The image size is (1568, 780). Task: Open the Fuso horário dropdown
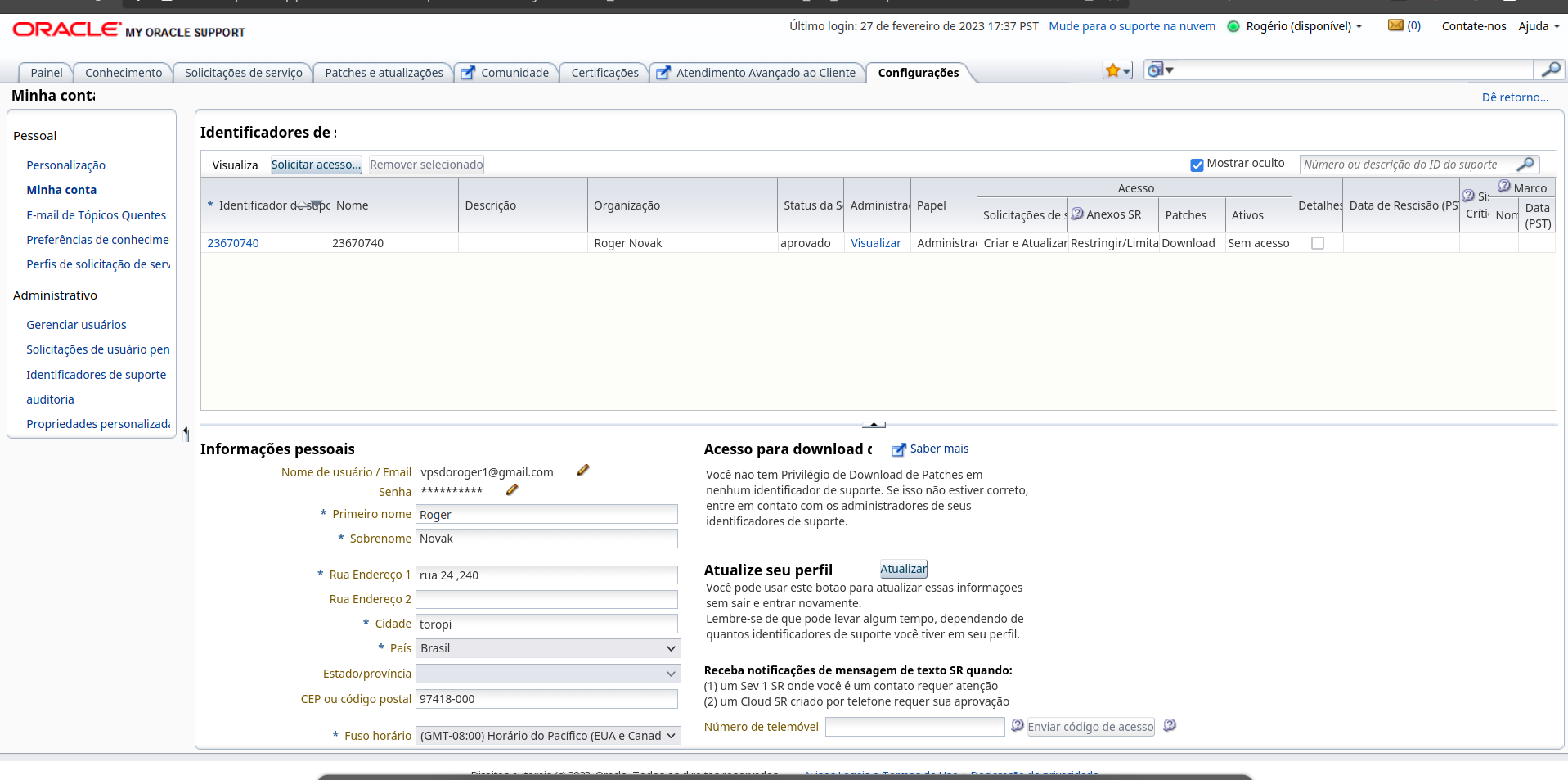pyautogui.click(x=548, y=736)
